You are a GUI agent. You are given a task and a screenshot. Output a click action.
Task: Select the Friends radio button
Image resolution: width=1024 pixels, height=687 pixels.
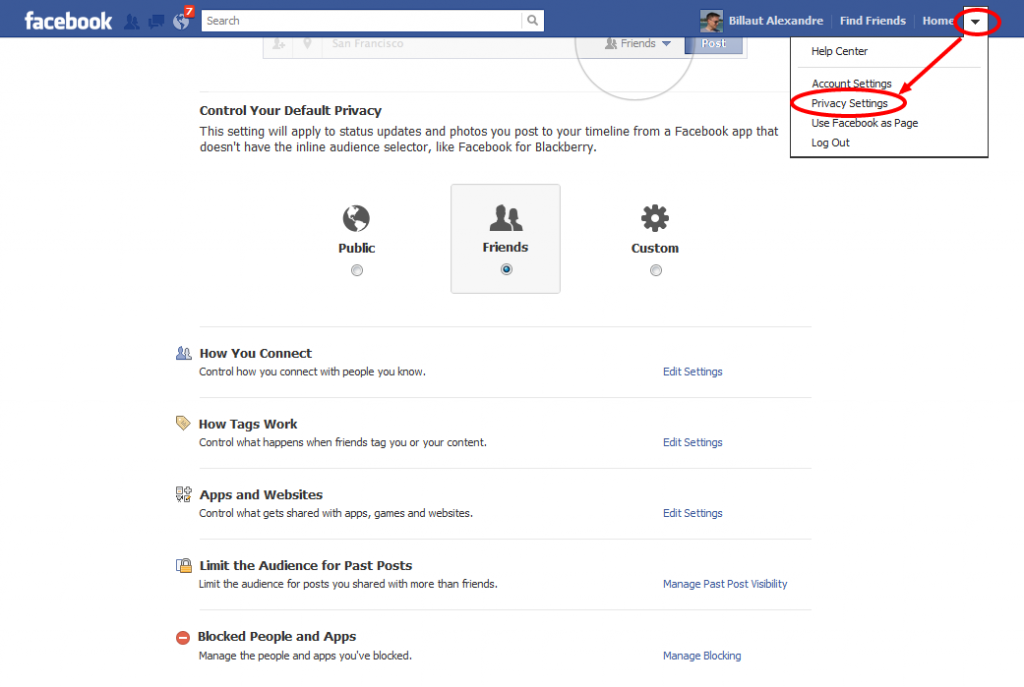coord(506,269)
